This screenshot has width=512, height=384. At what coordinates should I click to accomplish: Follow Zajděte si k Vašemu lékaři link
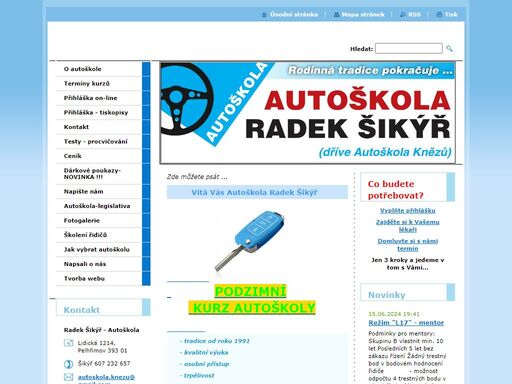408,226
